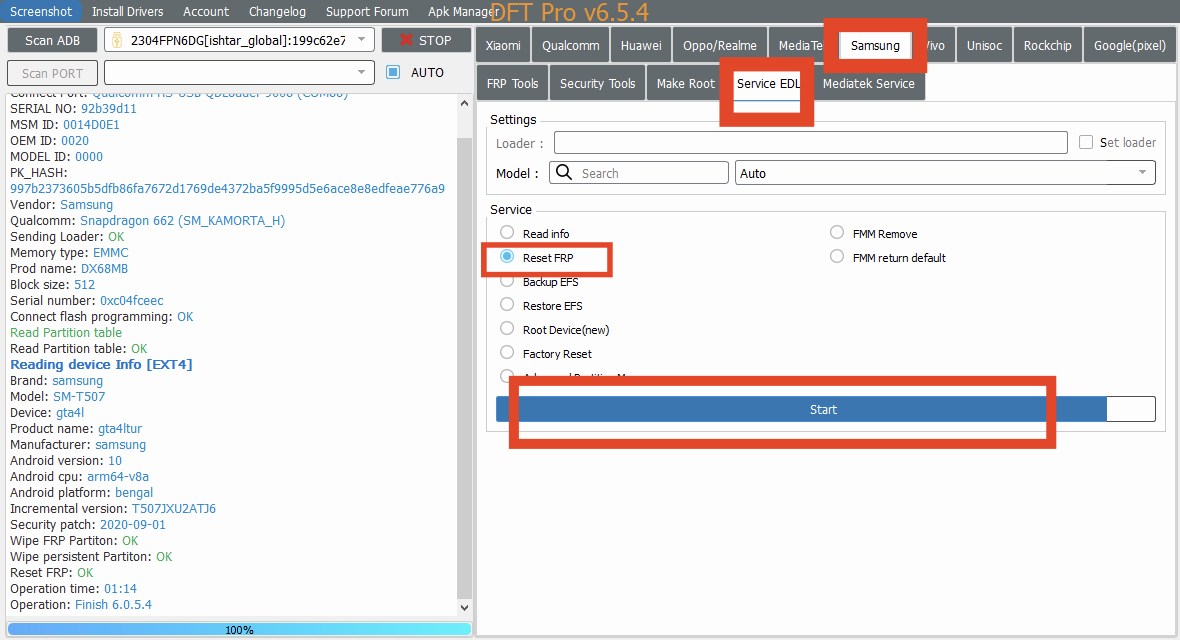Click the log panel scroll-down arrow

(464, 607)
